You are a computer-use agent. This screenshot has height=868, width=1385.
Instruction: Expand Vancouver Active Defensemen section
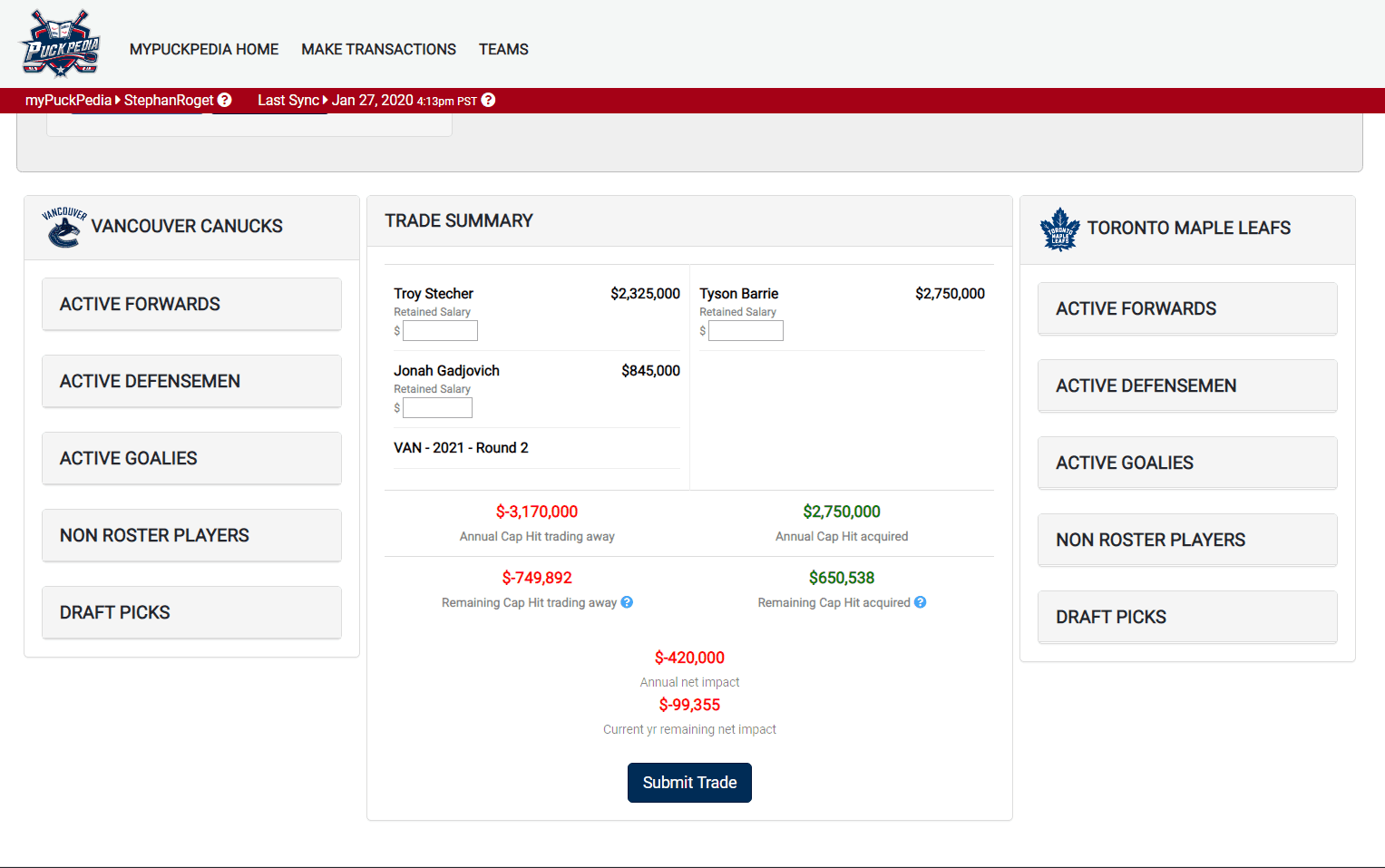191,382
